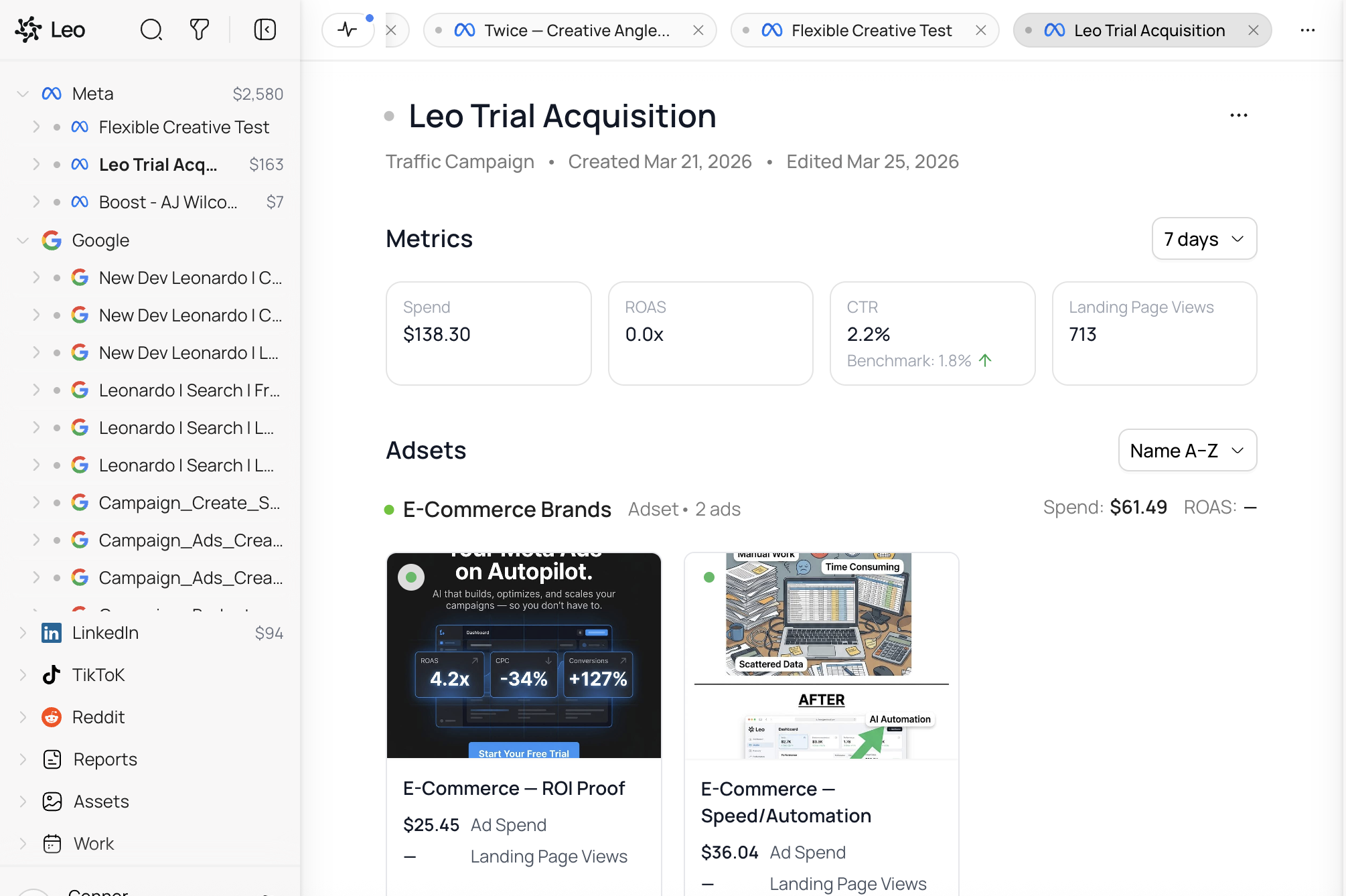Select the Reddit channel in the sidebar
This screenshot has height=896, width=1346.
pos(98,717)
